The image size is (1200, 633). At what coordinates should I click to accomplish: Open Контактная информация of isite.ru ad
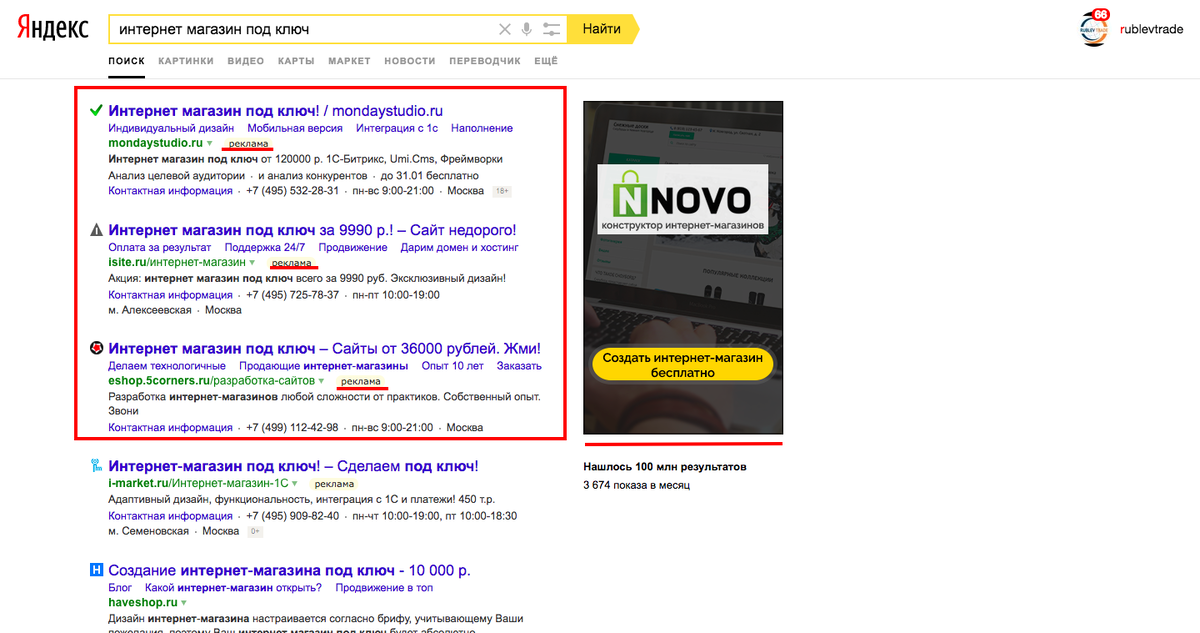point(170,295)
